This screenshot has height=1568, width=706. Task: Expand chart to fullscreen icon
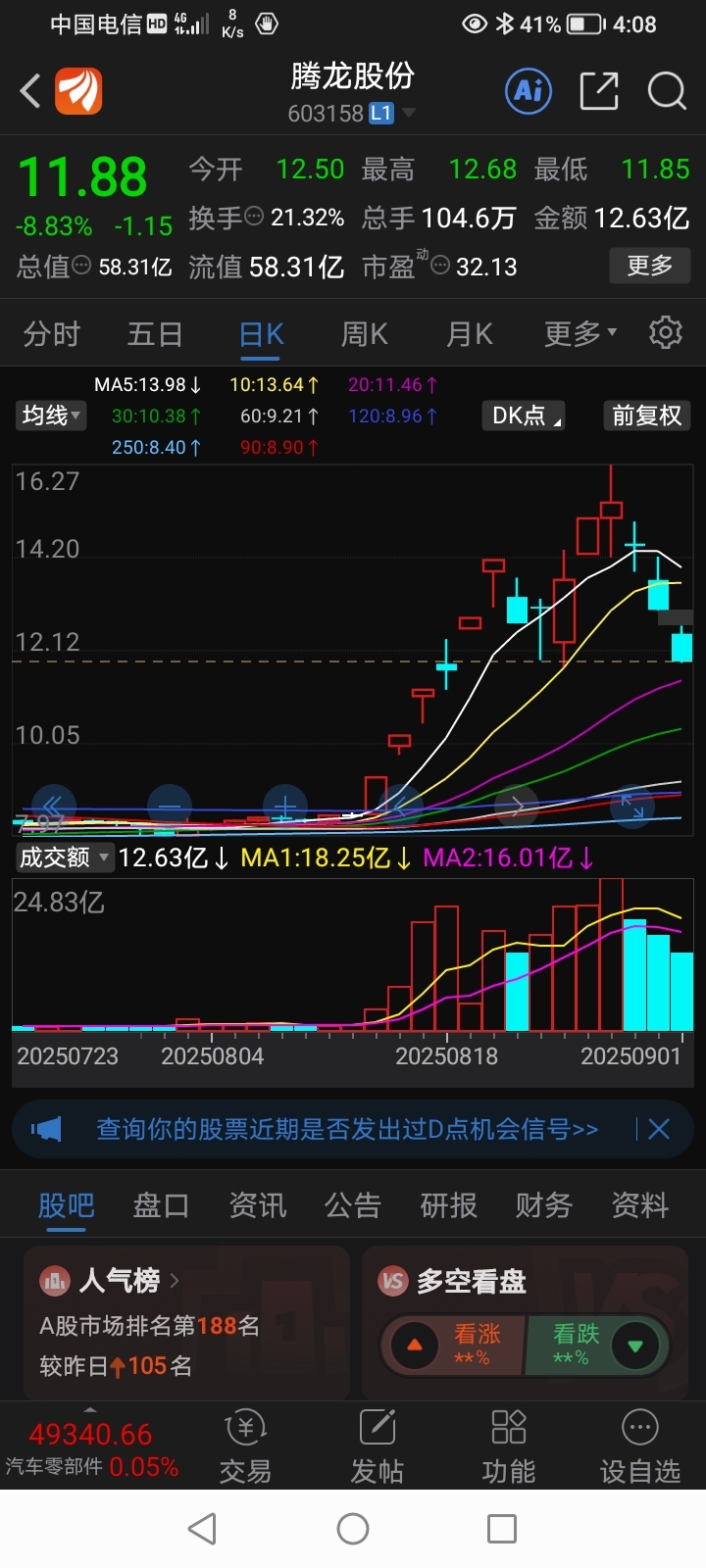pos(632,807)
